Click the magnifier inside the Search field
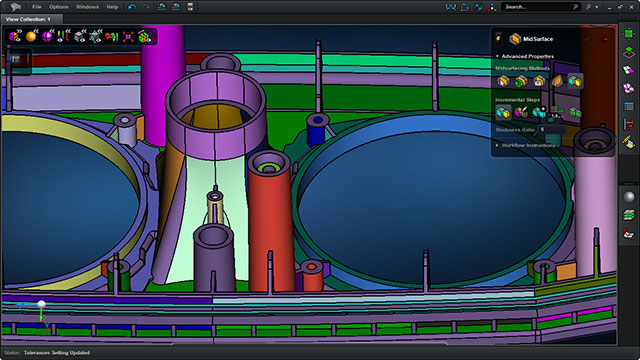Viewport: 640px width, 360px height. point(576,7)
